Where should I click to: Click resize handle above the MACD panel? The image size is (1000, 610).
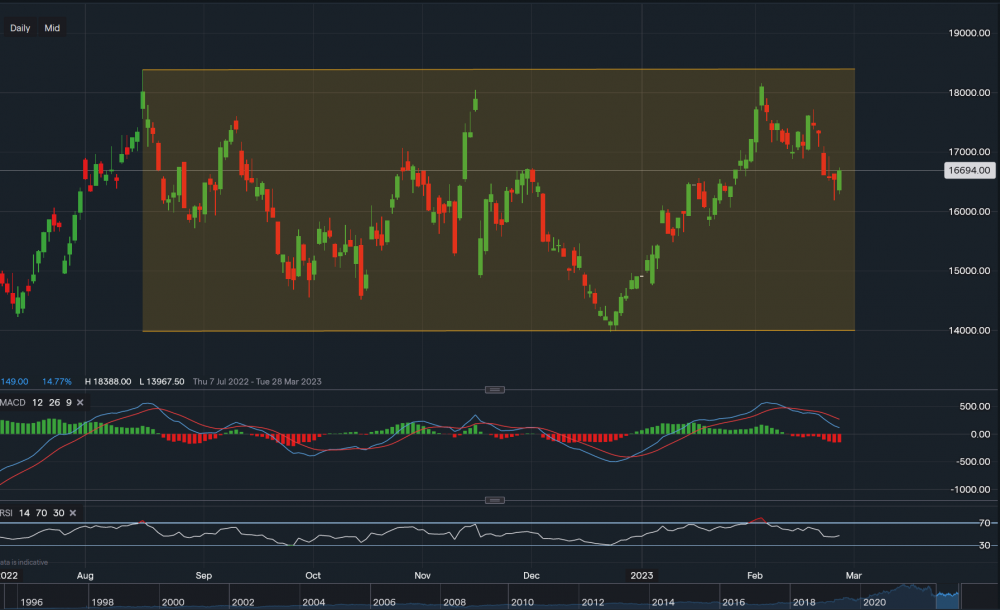click(x=494, y=389)
